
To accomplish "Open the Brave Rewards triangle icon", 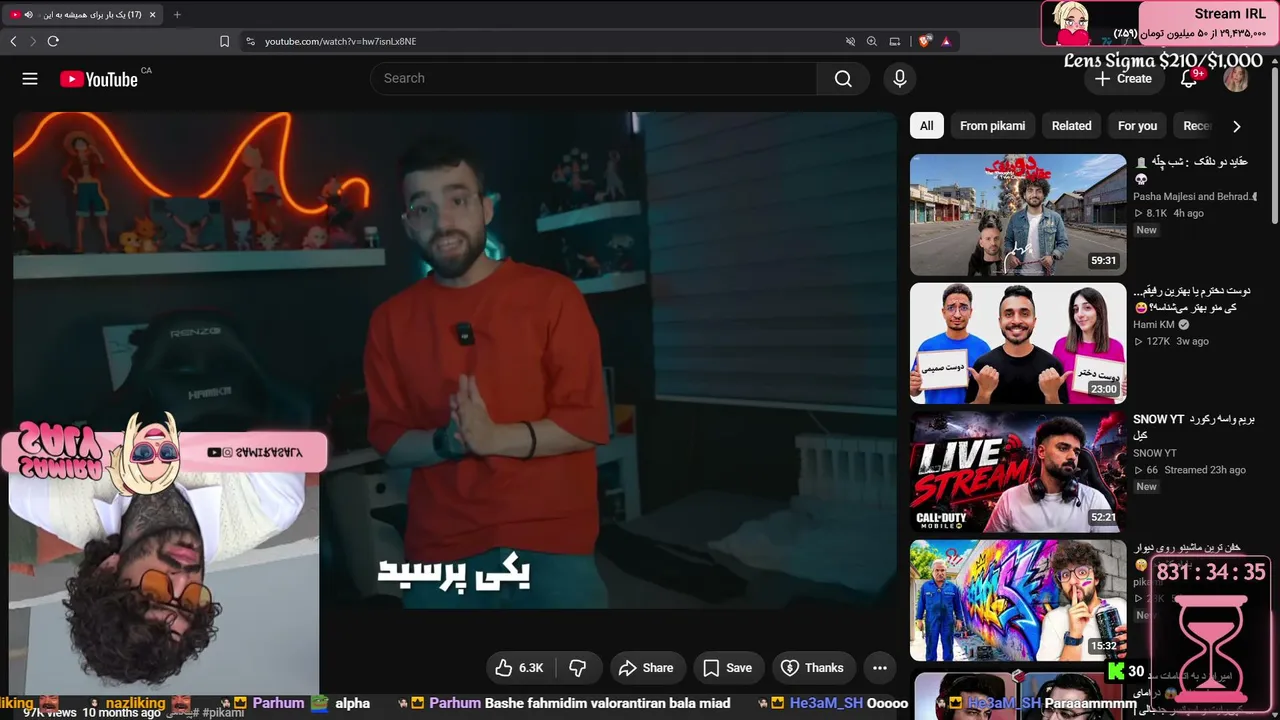I will (x=946, y=41).
